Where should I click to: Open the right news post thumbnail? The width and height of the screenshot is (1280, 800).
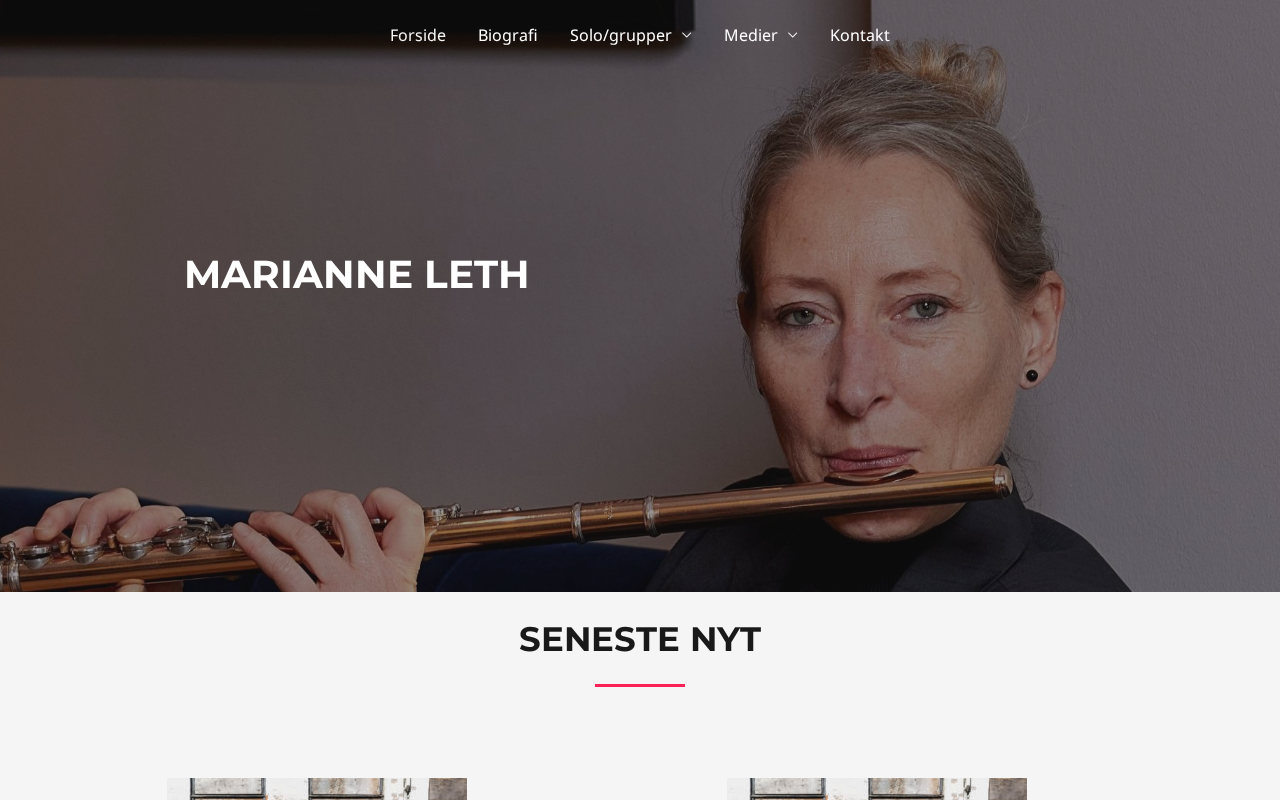pyautogui.click(x=877, y=789)
